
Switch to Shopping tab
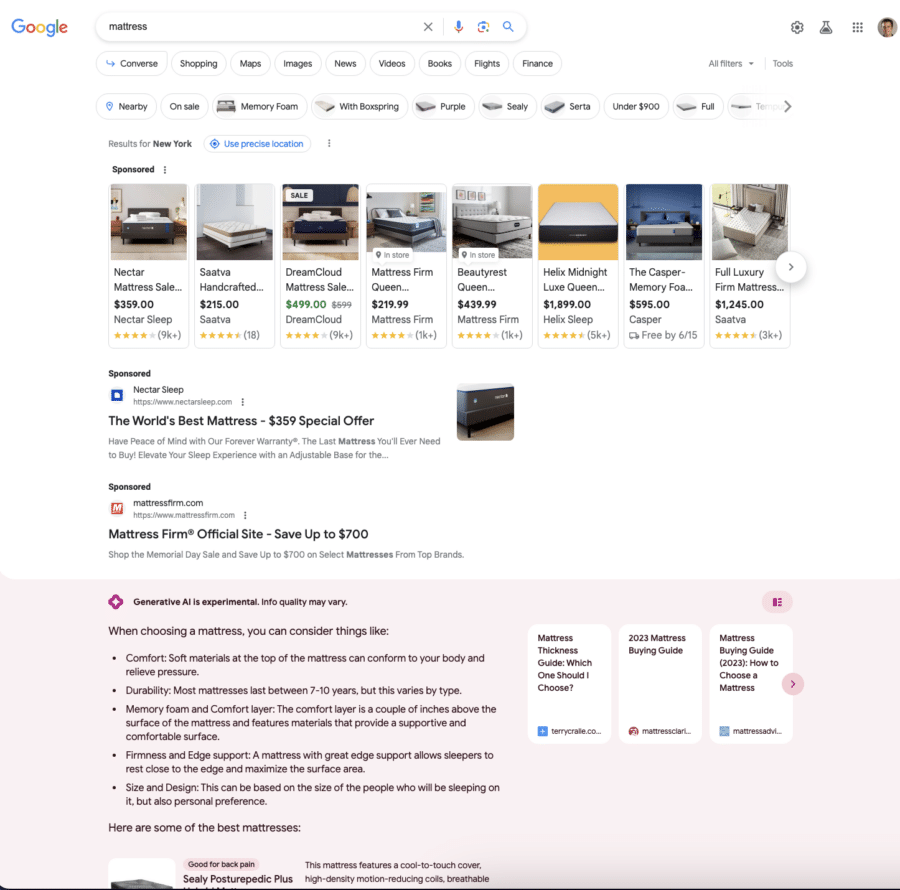pyautogui.click(x=199, y=64)
